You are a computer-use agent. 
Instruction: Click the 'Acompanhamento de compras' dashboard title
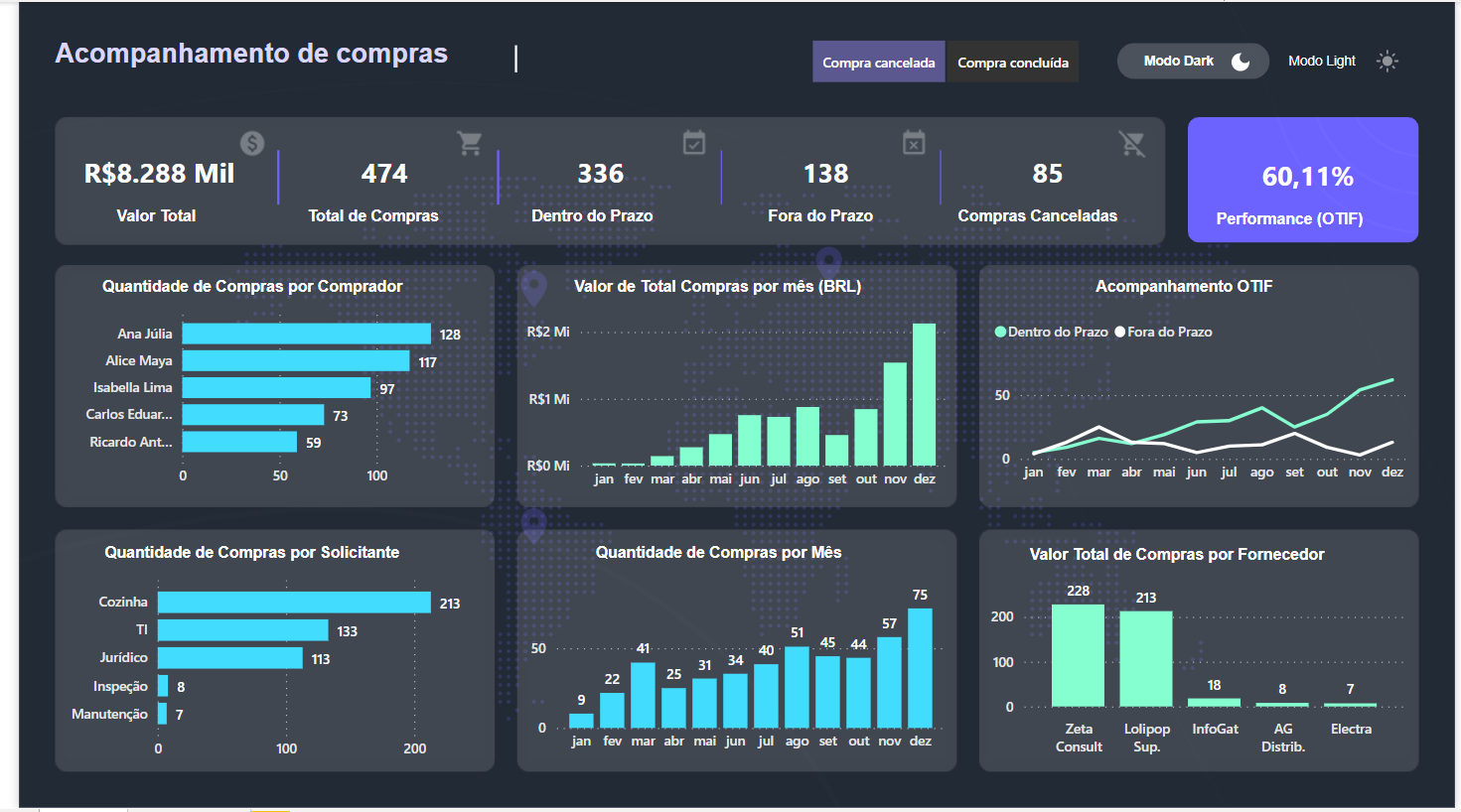tap(251, 54)
